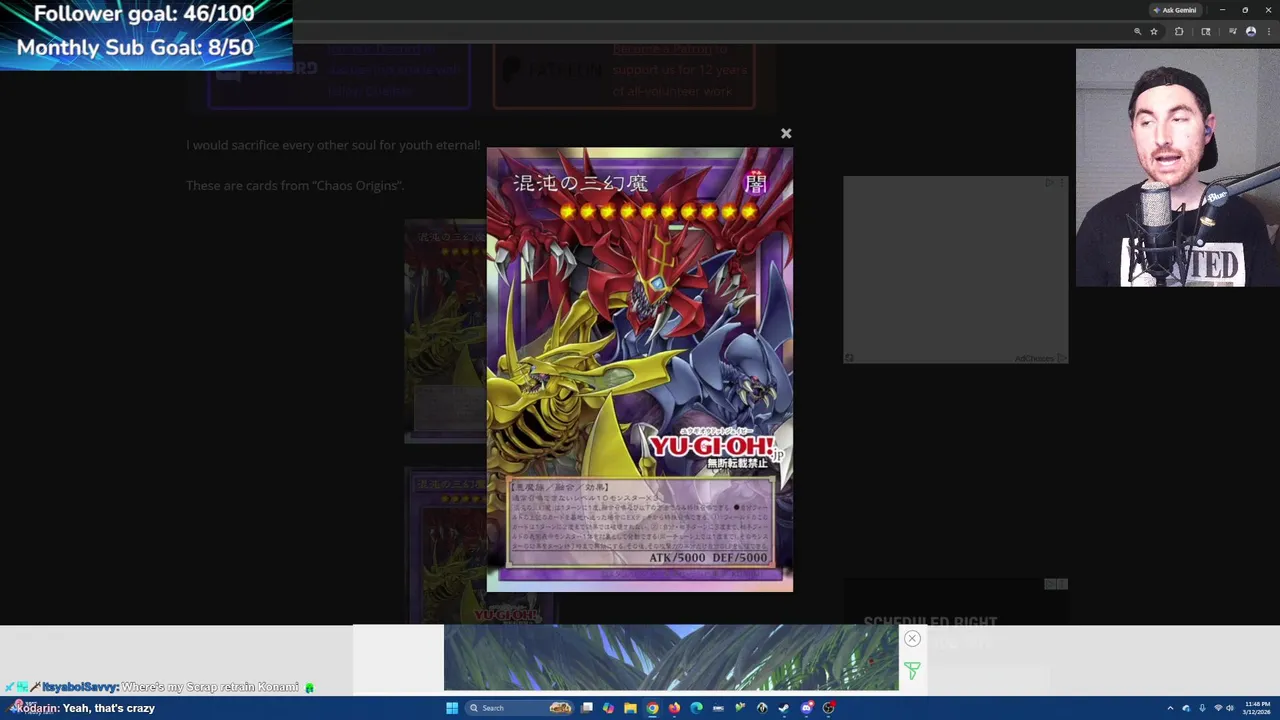Open Microsoft Edge from taskbar

(696, 708)
